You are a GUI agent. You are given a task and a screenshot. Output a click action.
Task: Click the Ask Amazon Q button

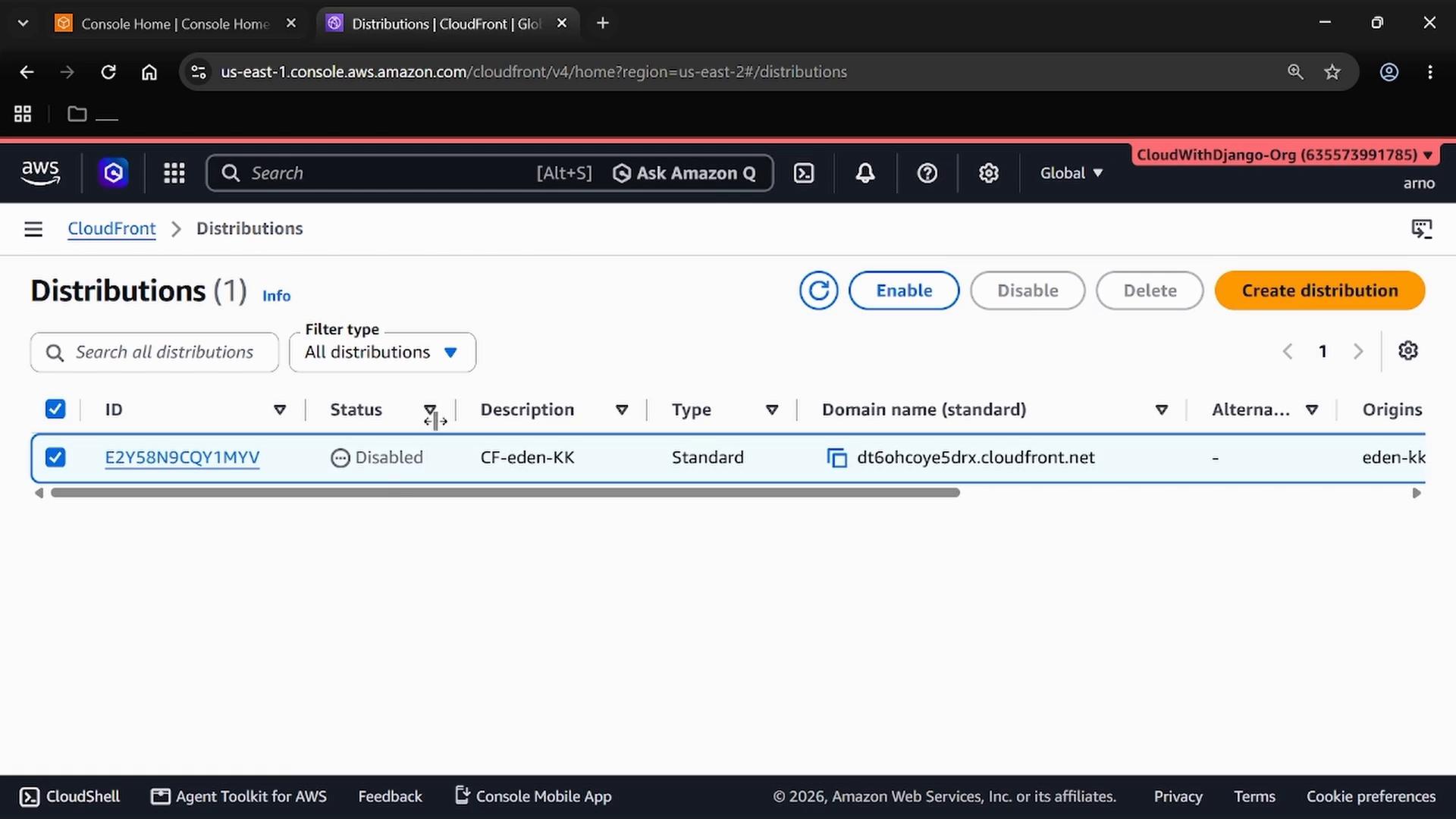pyautogui.click(x=684, y=173)
